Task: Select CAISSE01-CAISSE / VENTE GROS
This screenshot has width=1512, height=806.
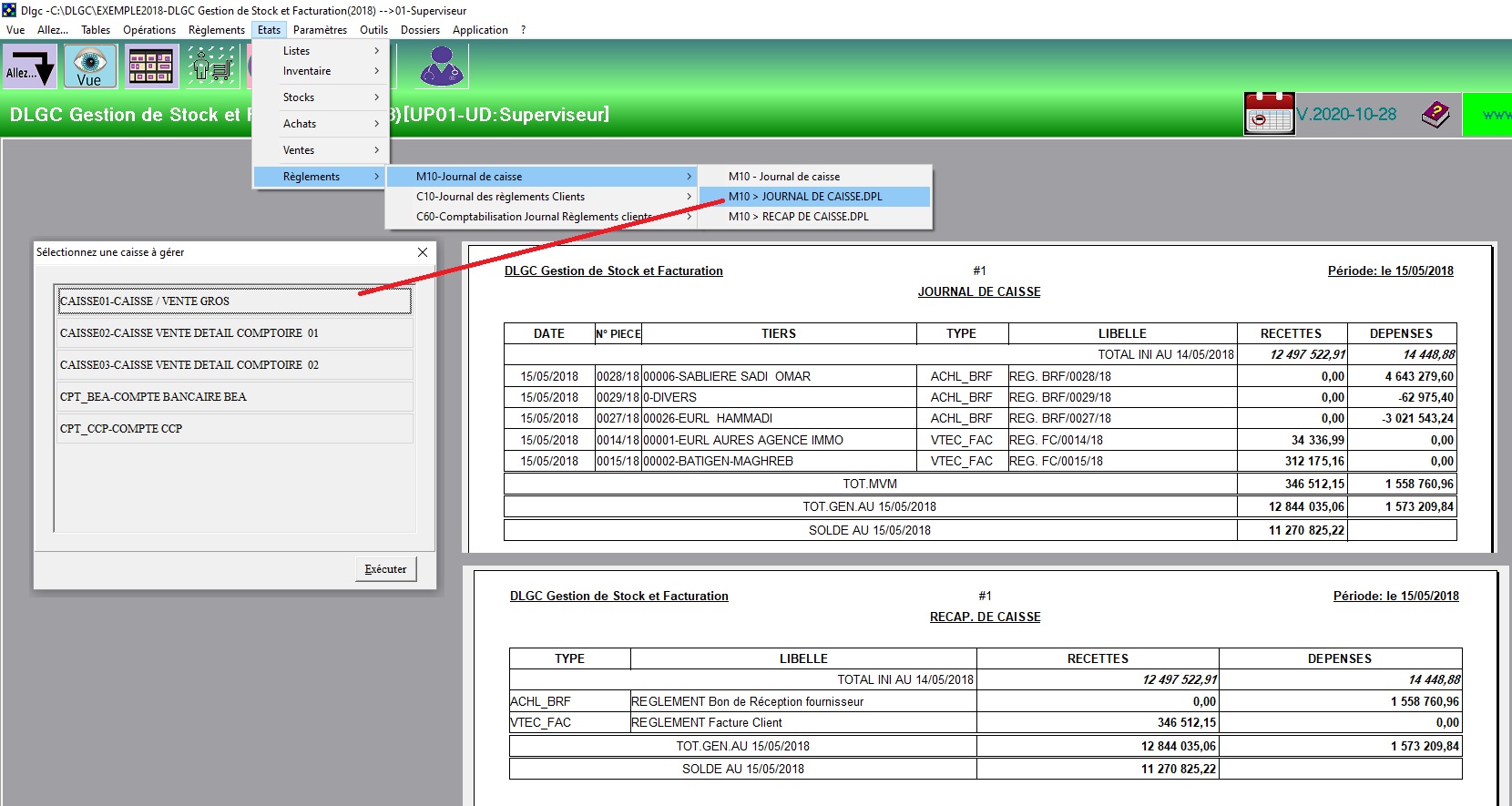Action: tap(234, 301)
